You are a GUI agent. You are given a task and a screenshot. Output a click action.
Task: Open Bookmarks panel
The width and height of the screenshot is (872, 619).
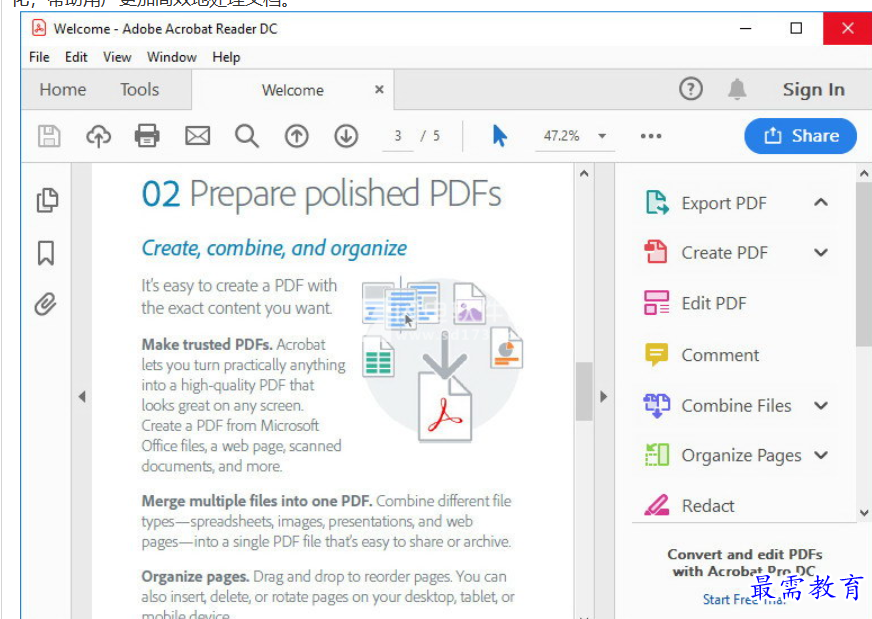coord(46,253)
